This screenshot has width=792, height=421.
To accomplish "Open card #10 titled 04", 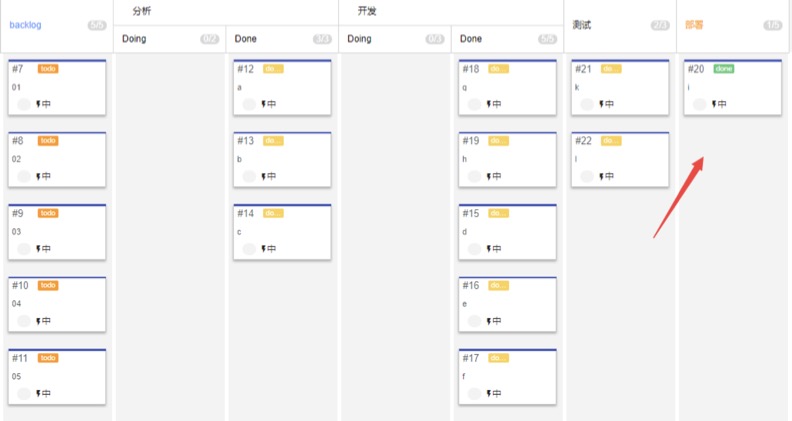I will [57, 304].
